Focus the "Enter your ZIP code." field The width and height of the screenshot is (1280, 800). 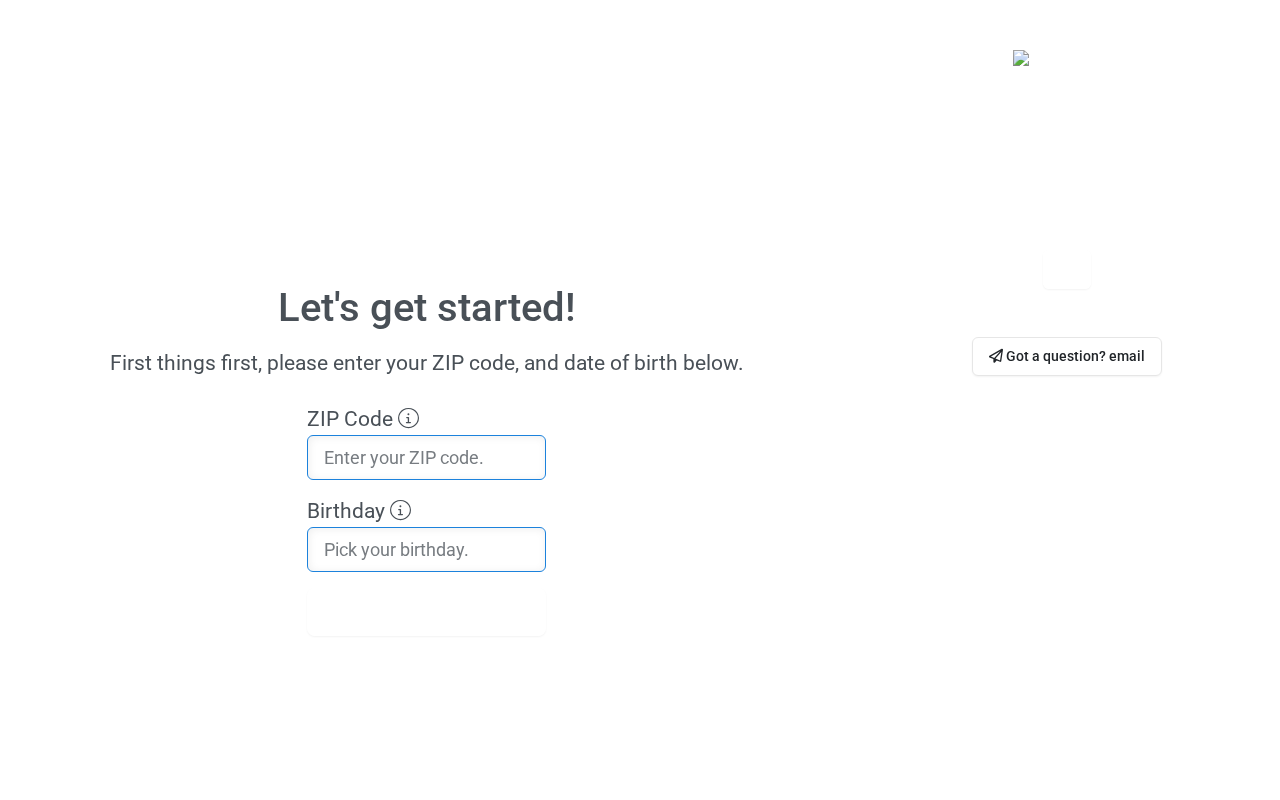(x=426, y=457)
